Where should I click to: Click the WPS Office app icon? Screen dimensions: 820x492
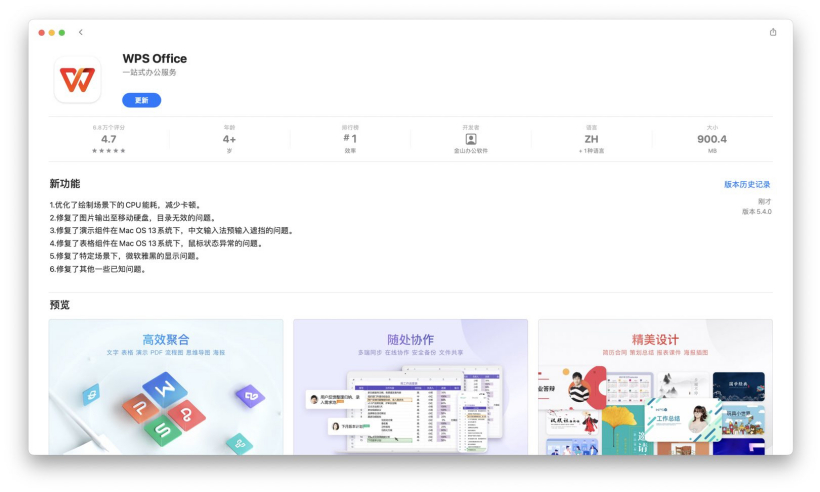(x=77, y=78)
